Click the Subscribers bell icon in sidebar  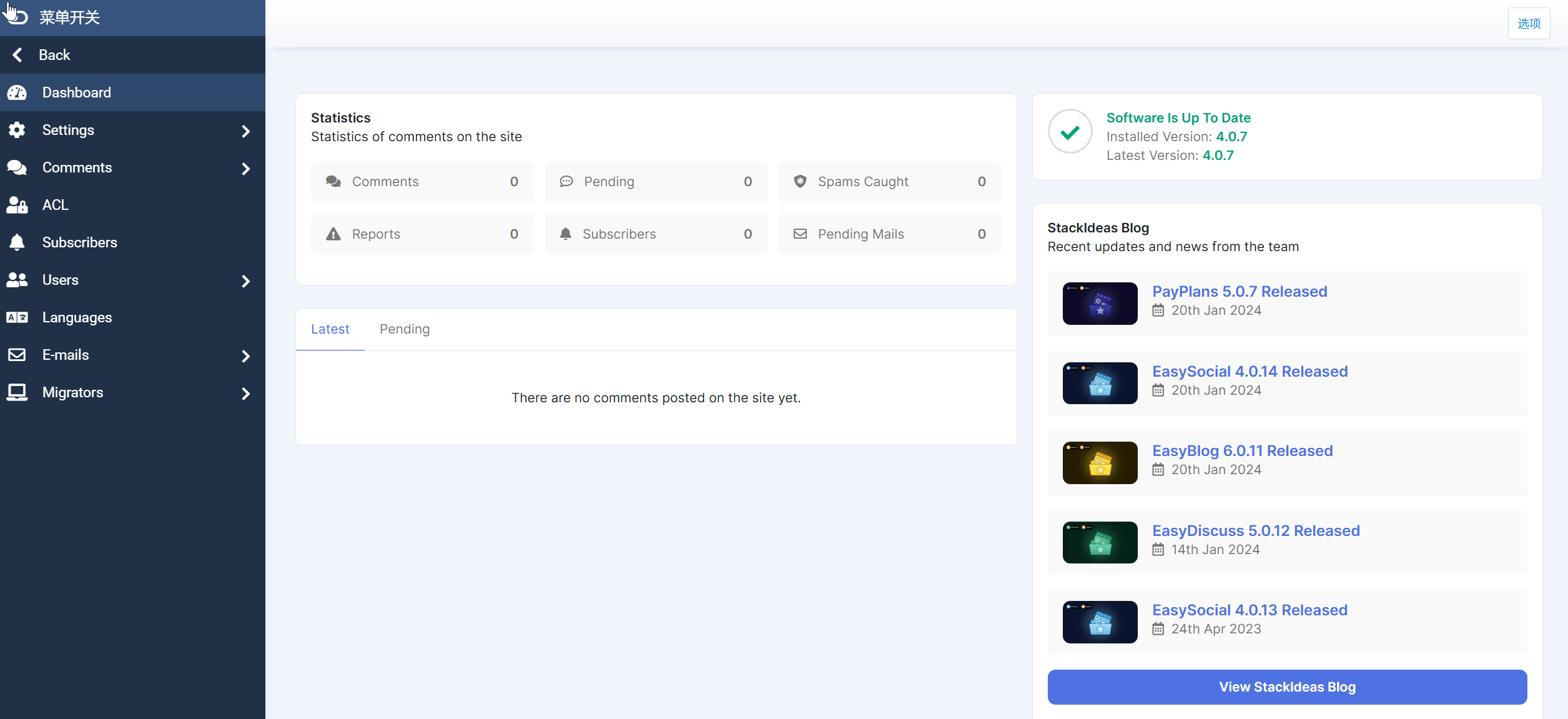coord(17,242)
